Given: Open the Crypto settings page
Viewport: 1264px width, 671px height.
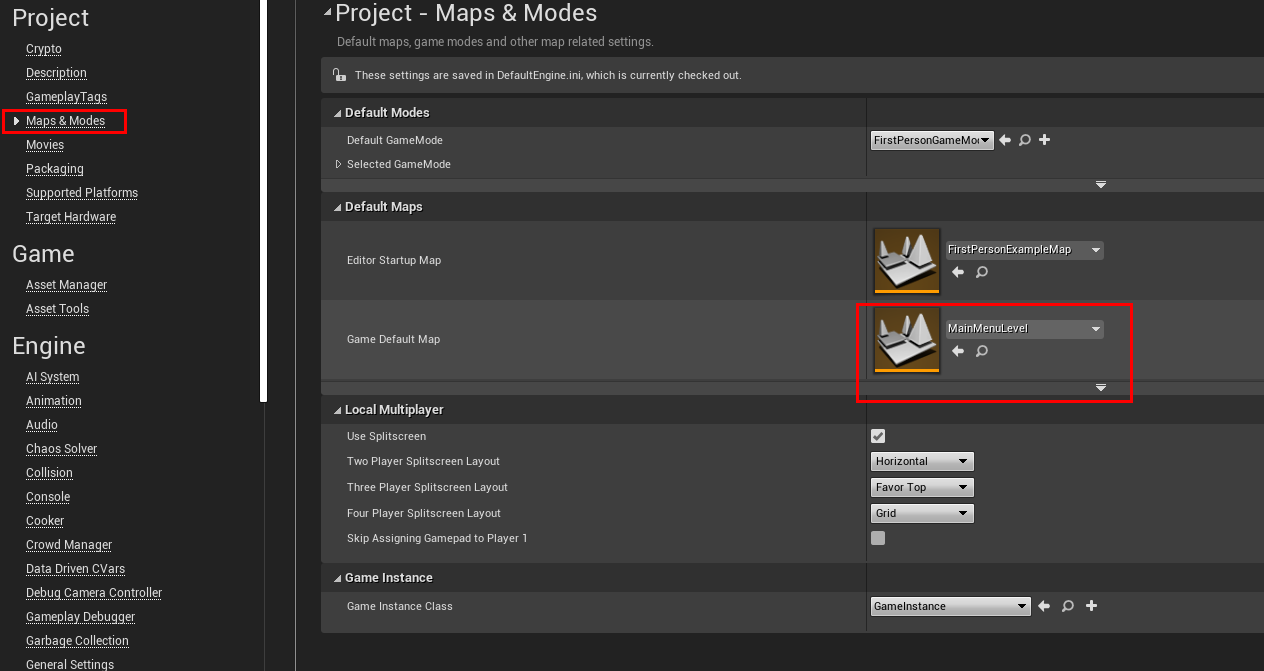Looking at the screenshot, I should coord(44,49).
